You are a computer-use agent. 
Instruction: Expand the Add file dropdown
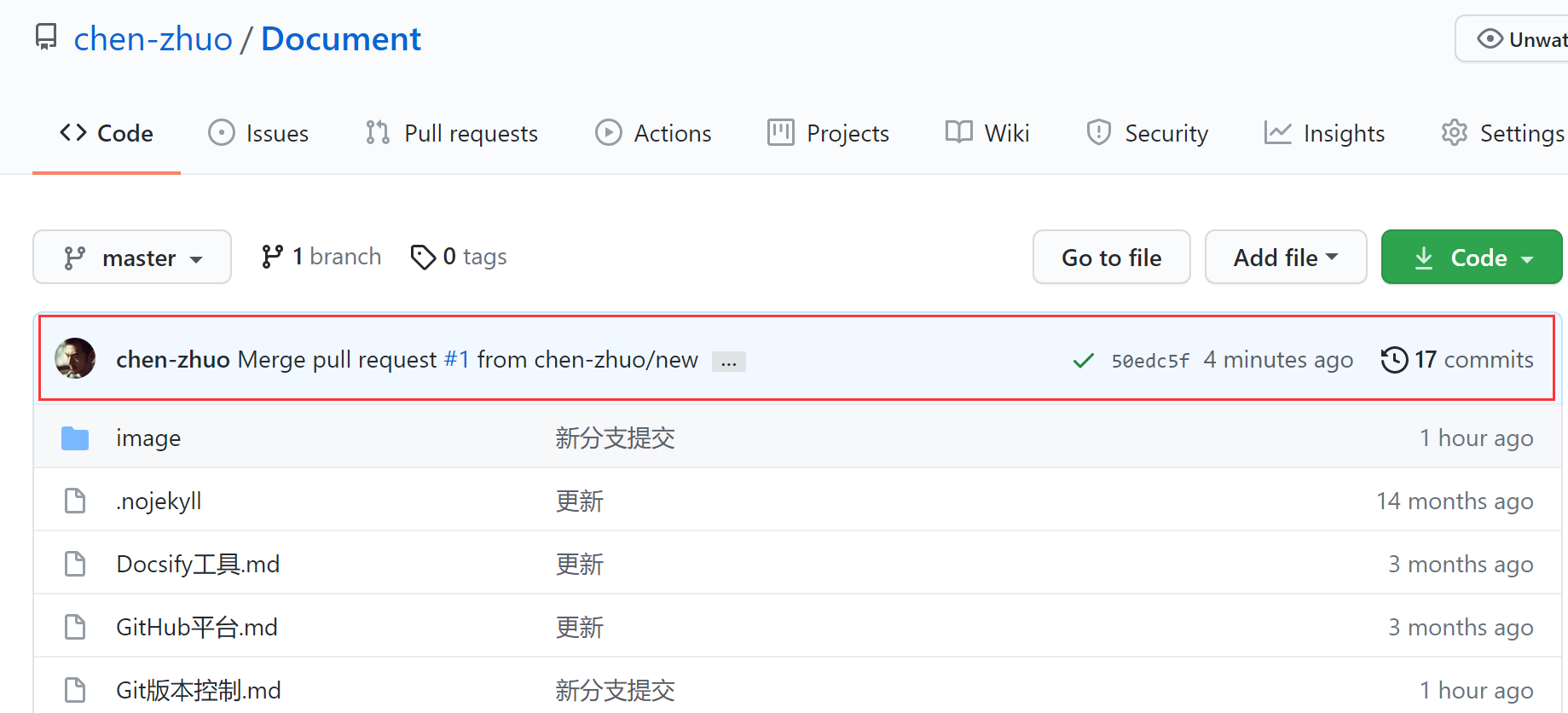coord(1285,258)
